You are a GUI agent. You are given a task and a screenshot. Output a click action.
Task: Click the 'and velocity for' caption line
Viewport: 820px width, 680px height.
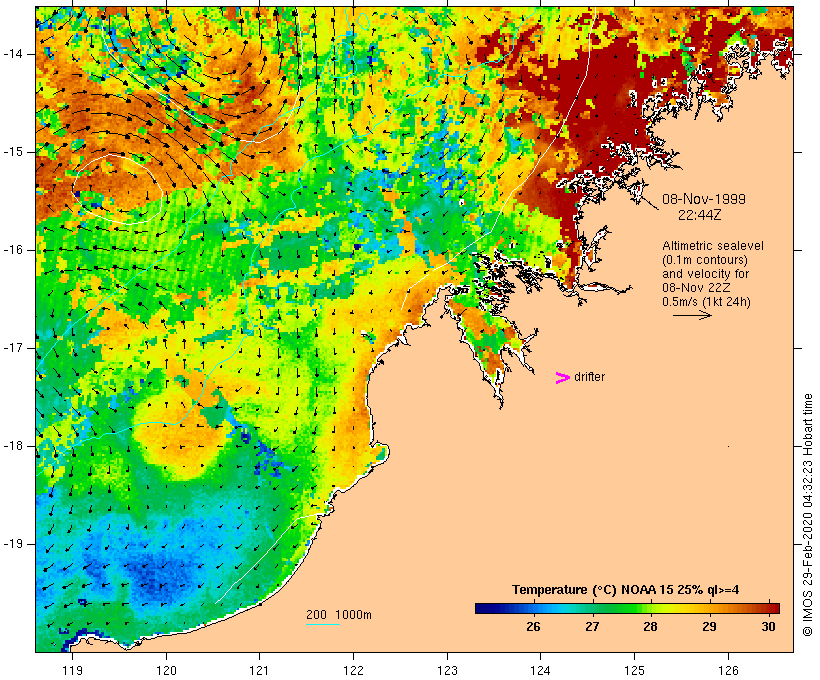point(705,274)
